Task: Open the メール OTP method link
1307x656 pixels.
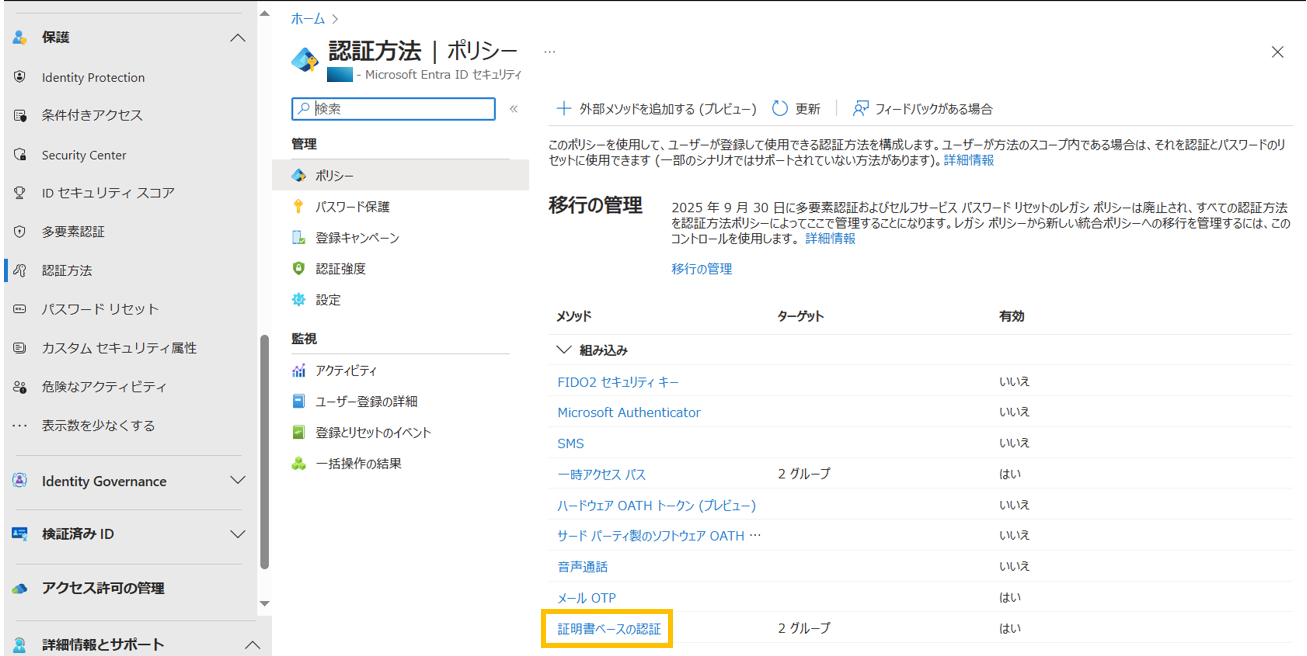Action: (x=586, y=597)
